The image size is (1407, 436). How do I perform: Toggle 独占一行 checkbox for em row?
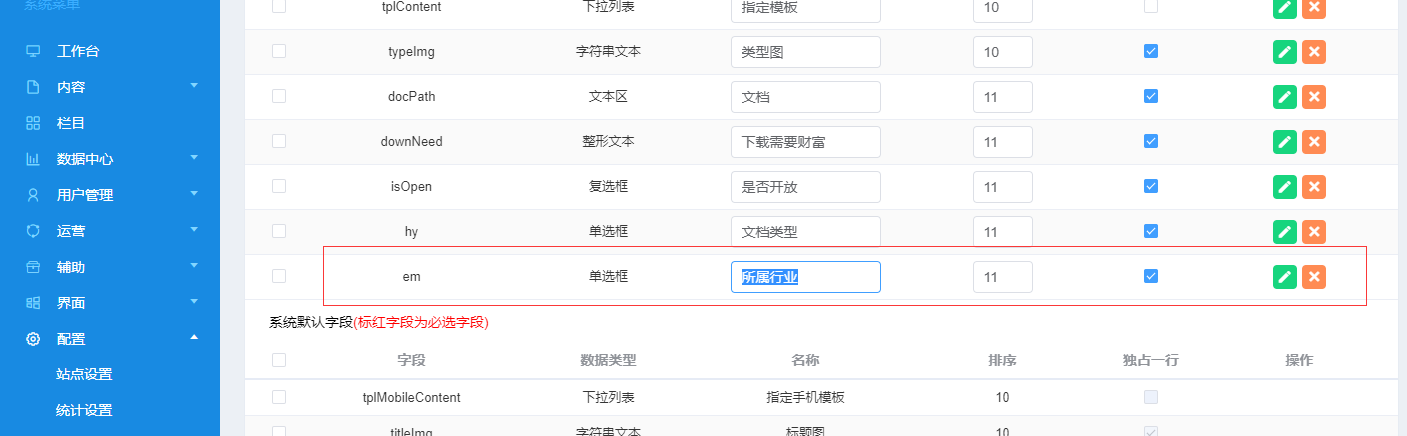(x=1151, y=276)
